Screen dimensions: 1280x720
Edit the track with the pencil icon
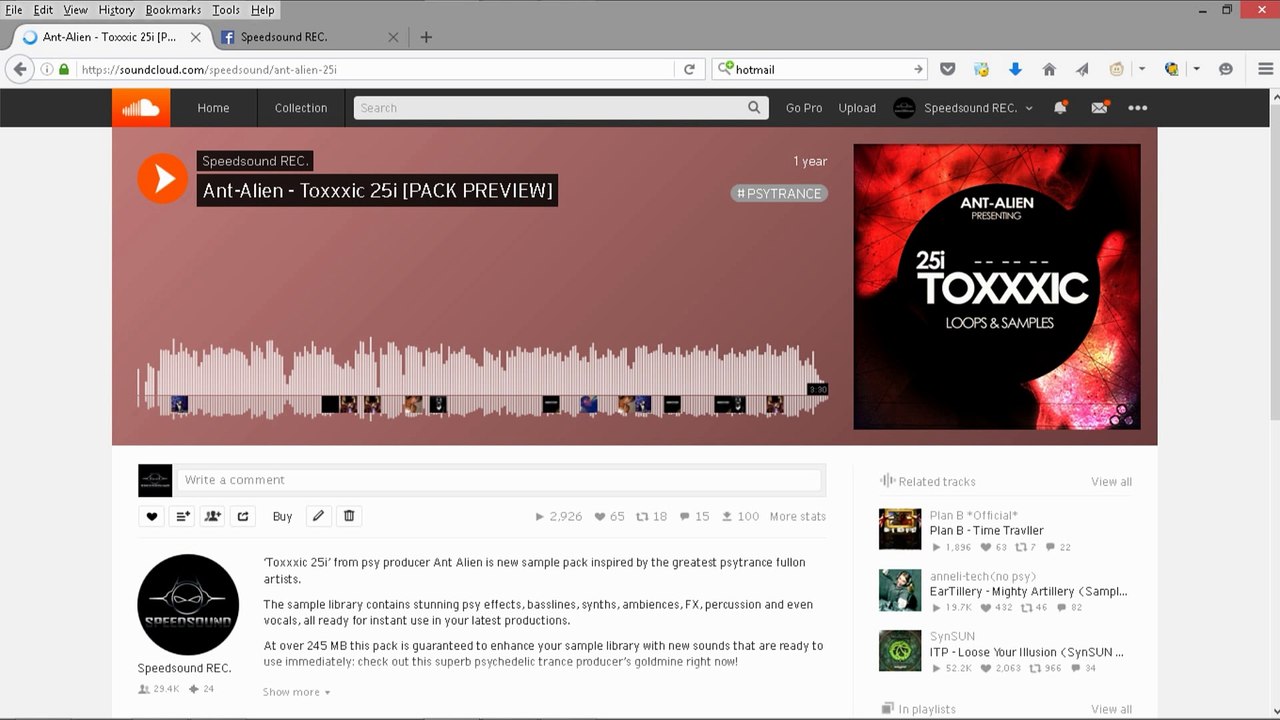(x=318, y=516)
